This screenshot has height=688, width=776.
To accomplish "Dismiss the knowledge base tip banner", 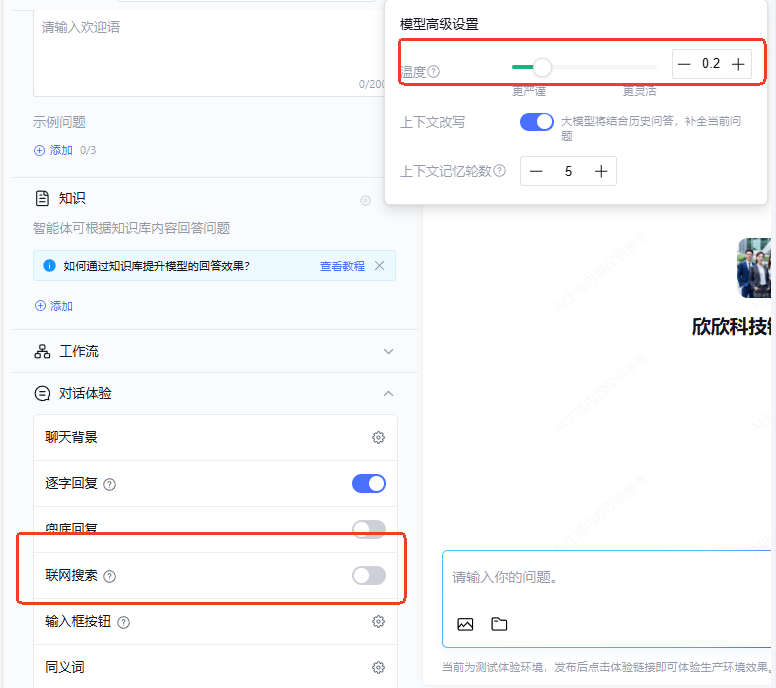I will click(379, 266).
